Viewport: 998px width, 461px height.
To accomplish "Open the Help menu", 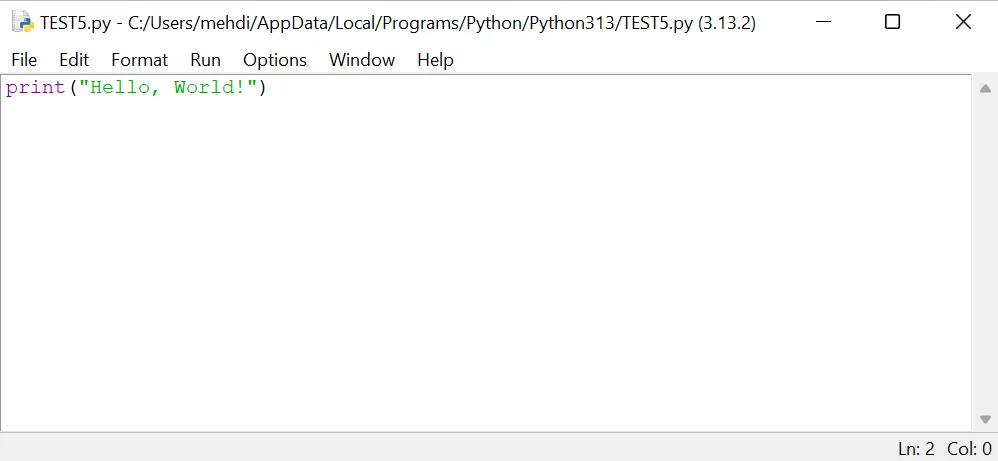I will pos(435,60).
